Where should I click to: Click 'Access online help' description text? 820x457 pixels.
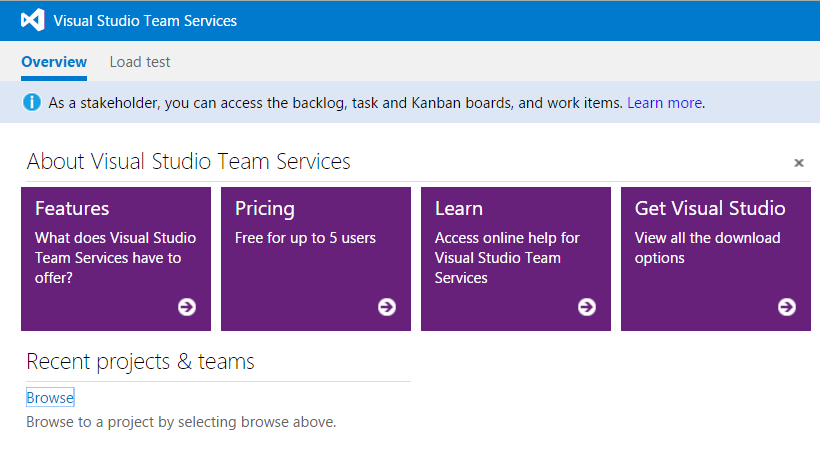[x=507, y=258]
